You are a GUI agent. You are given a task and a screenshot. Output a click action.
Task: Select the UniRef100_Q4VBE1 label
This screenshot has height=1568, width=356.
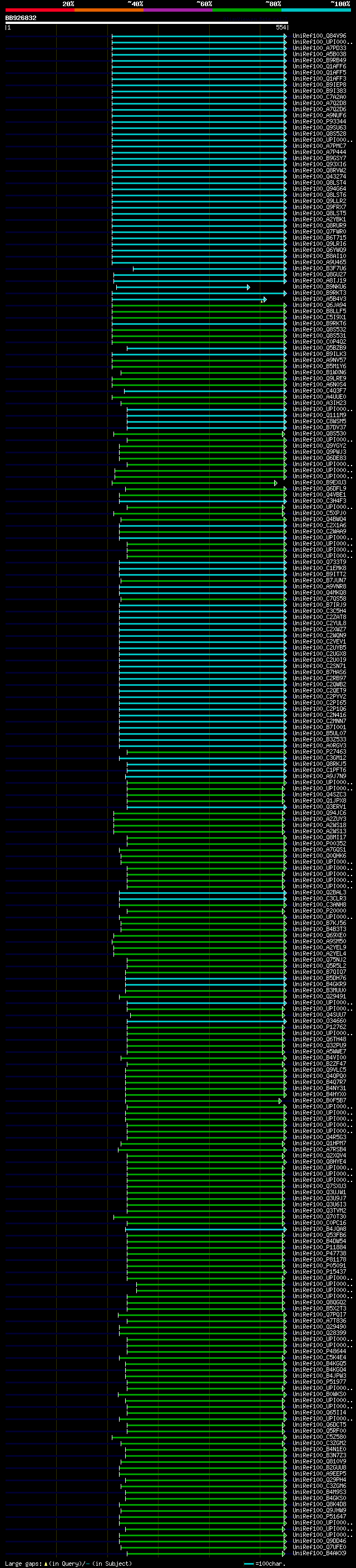[319, 495]
